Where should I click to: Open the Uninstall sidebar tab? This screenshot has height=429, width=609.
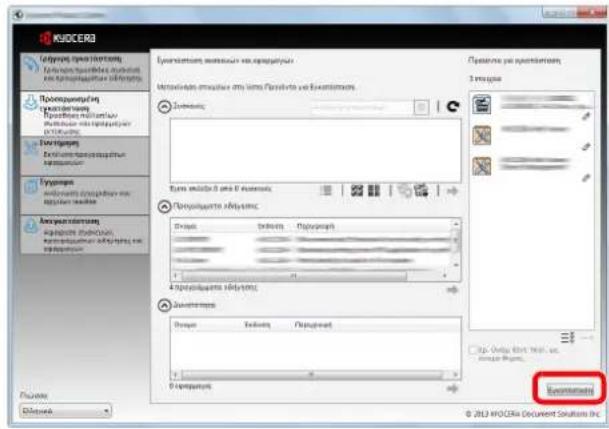point(85,235)
